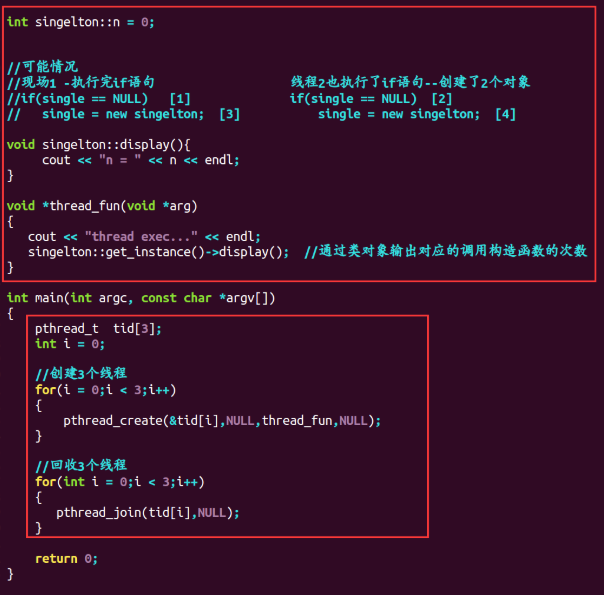Screen dimensions: 604x595
Task: Click the string literal "n = "
Action: point(120,160)
